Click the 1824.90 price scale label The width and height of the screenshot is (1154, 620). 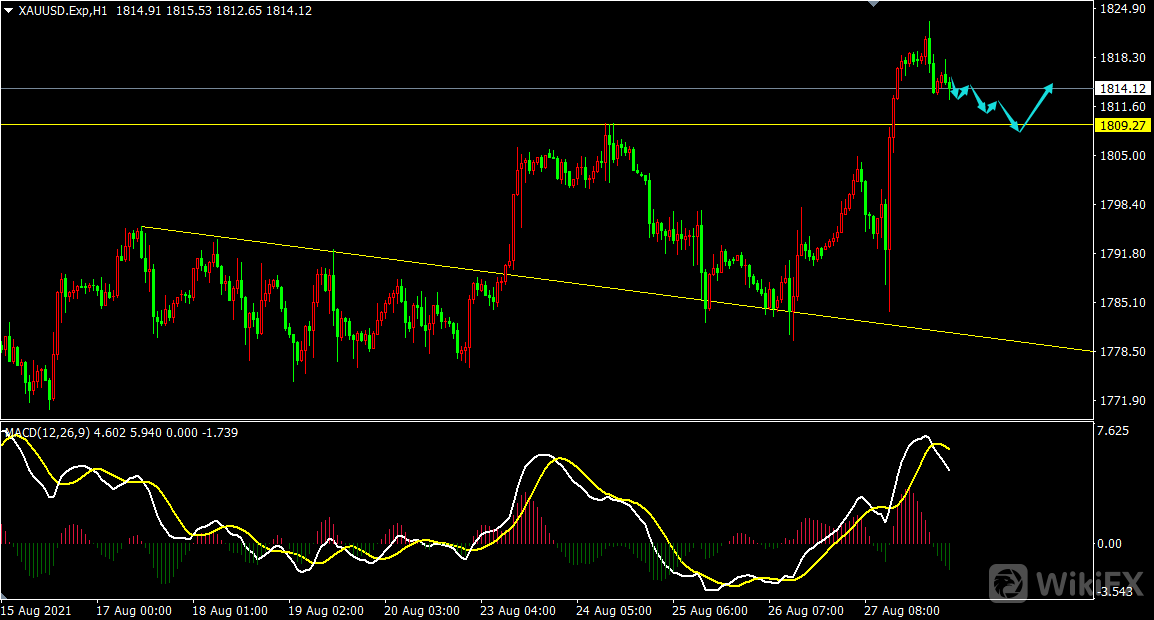[x=1121, y=9]
